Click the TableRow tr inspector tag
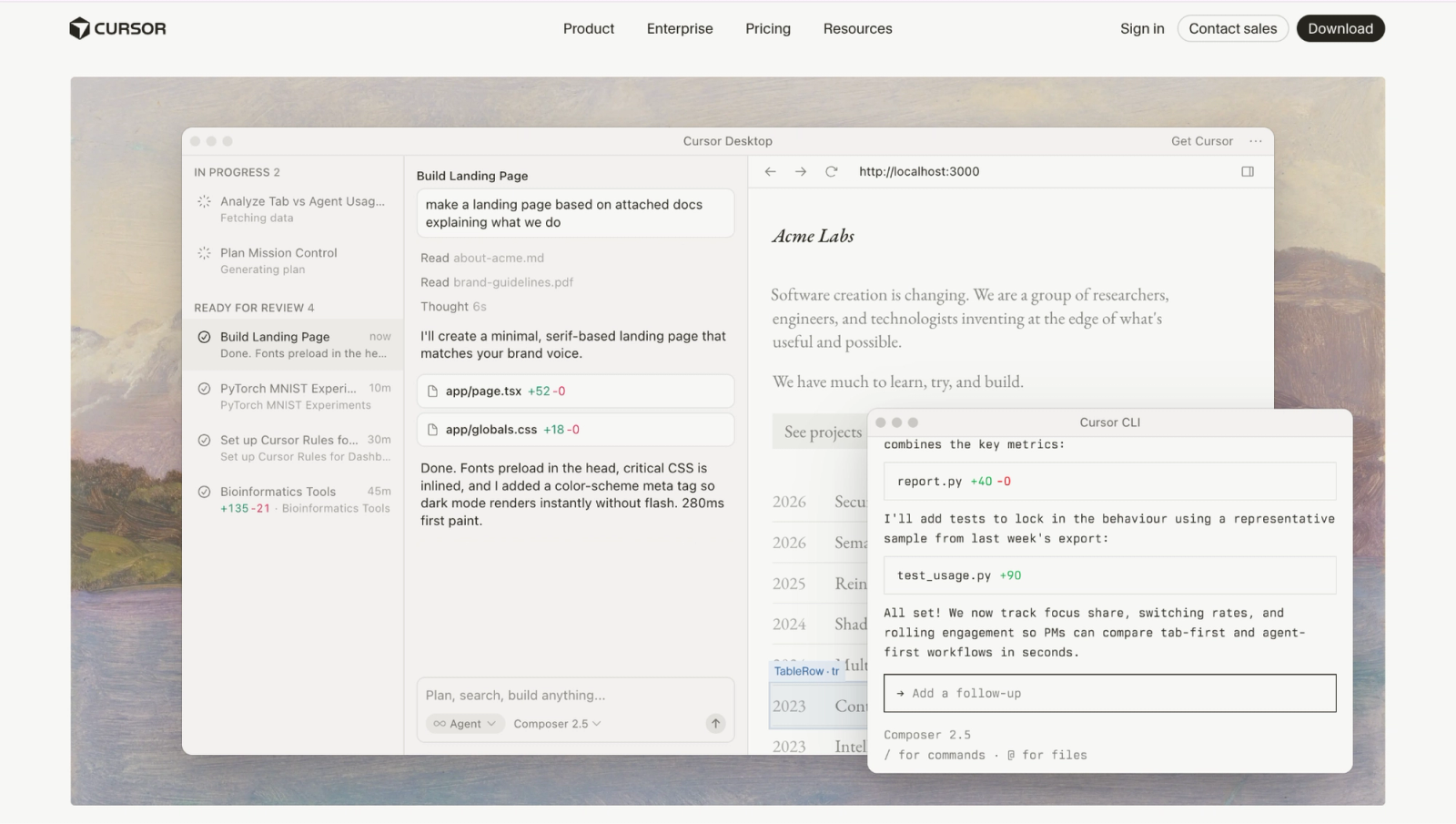The width and height of the screenshot is (1456, 824). point(806,671)
